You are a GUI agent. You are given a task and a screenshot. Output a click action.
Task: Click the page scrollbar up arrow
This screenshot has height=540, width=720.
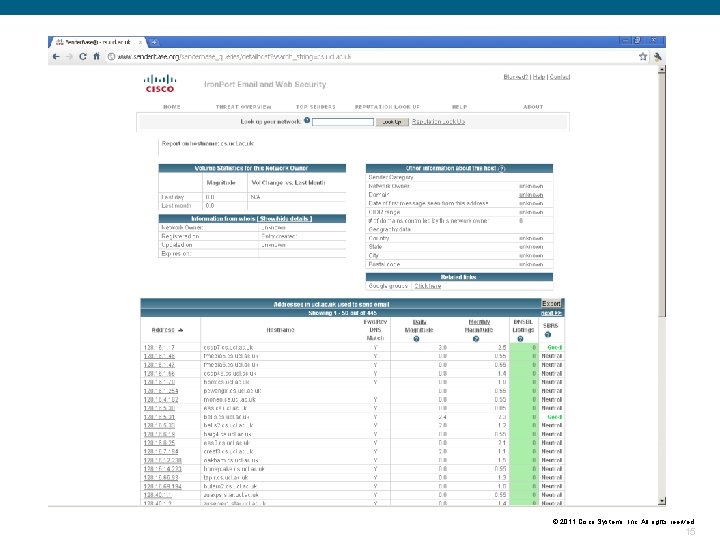[x=662, y=69]
